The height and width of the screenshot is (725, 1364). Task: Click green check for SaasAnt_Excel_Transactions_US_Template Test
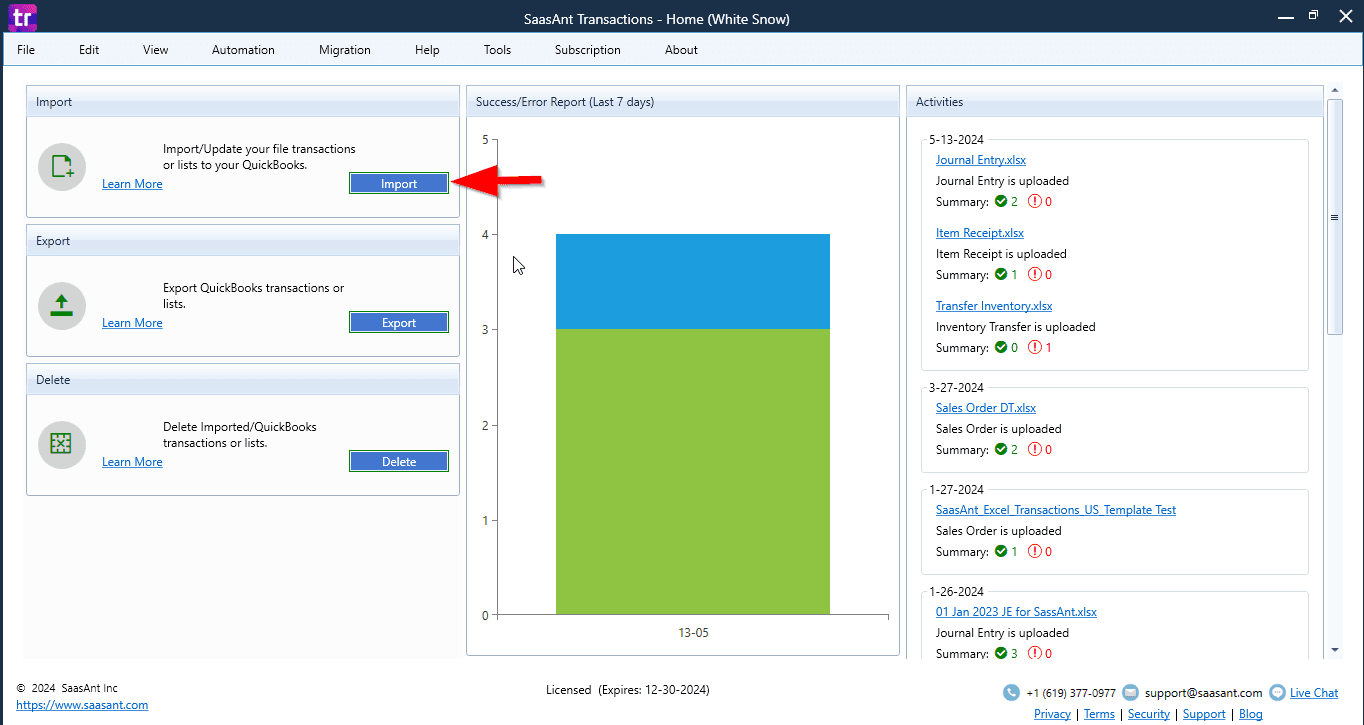[1001, 552]
